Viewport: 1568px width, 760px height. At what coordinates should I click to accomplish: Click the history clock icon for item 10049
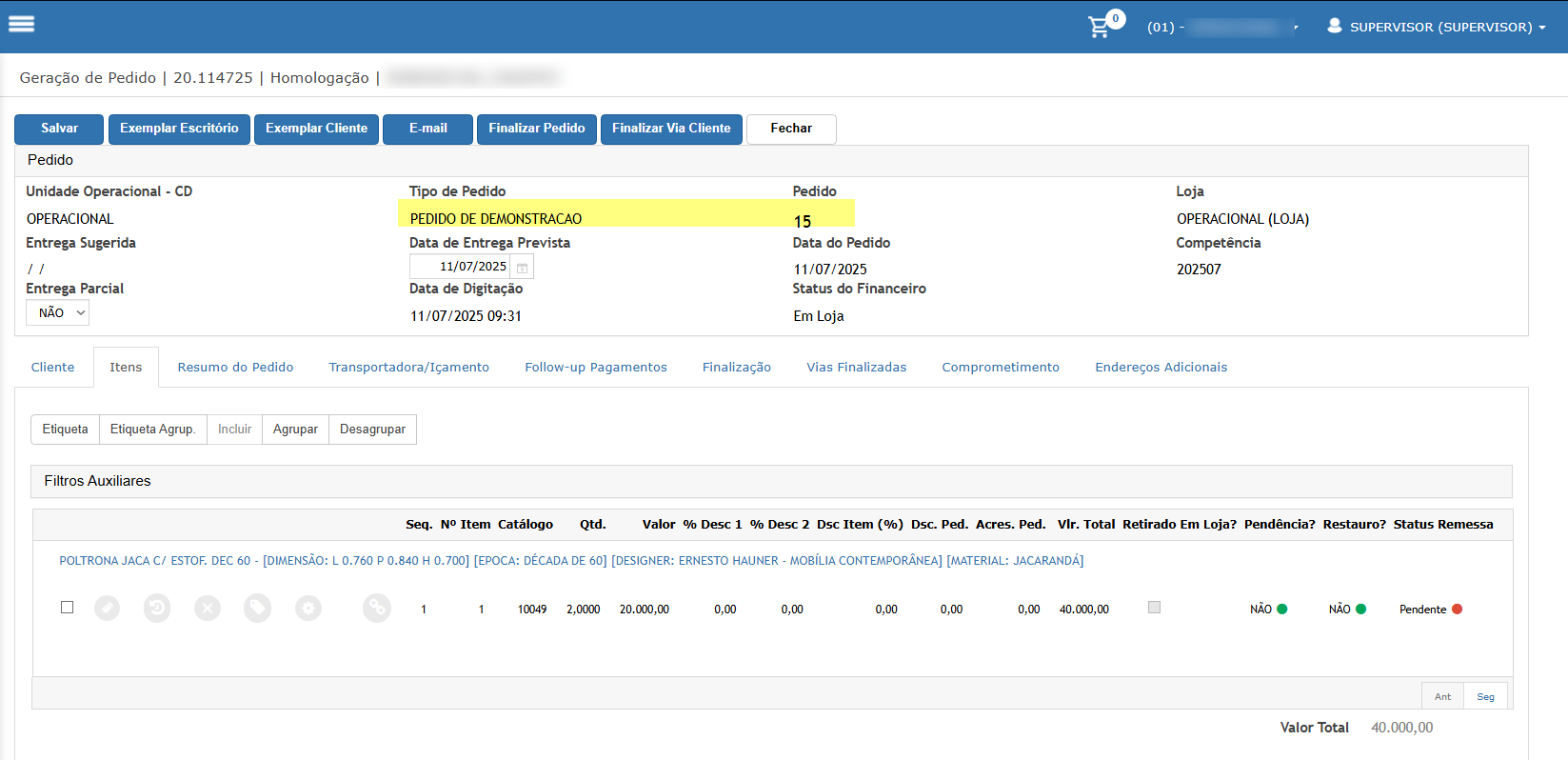point(157,608)
